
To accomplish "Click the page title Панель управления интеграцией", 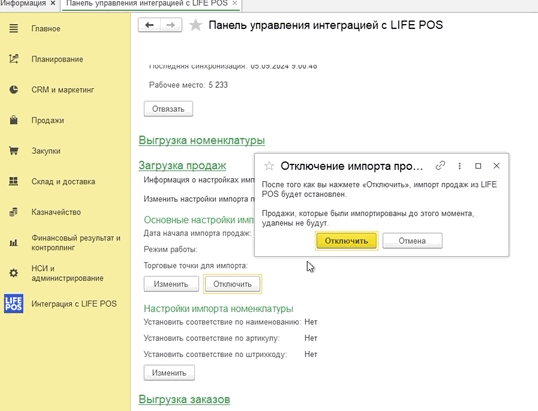I will [x=326, y=25].
